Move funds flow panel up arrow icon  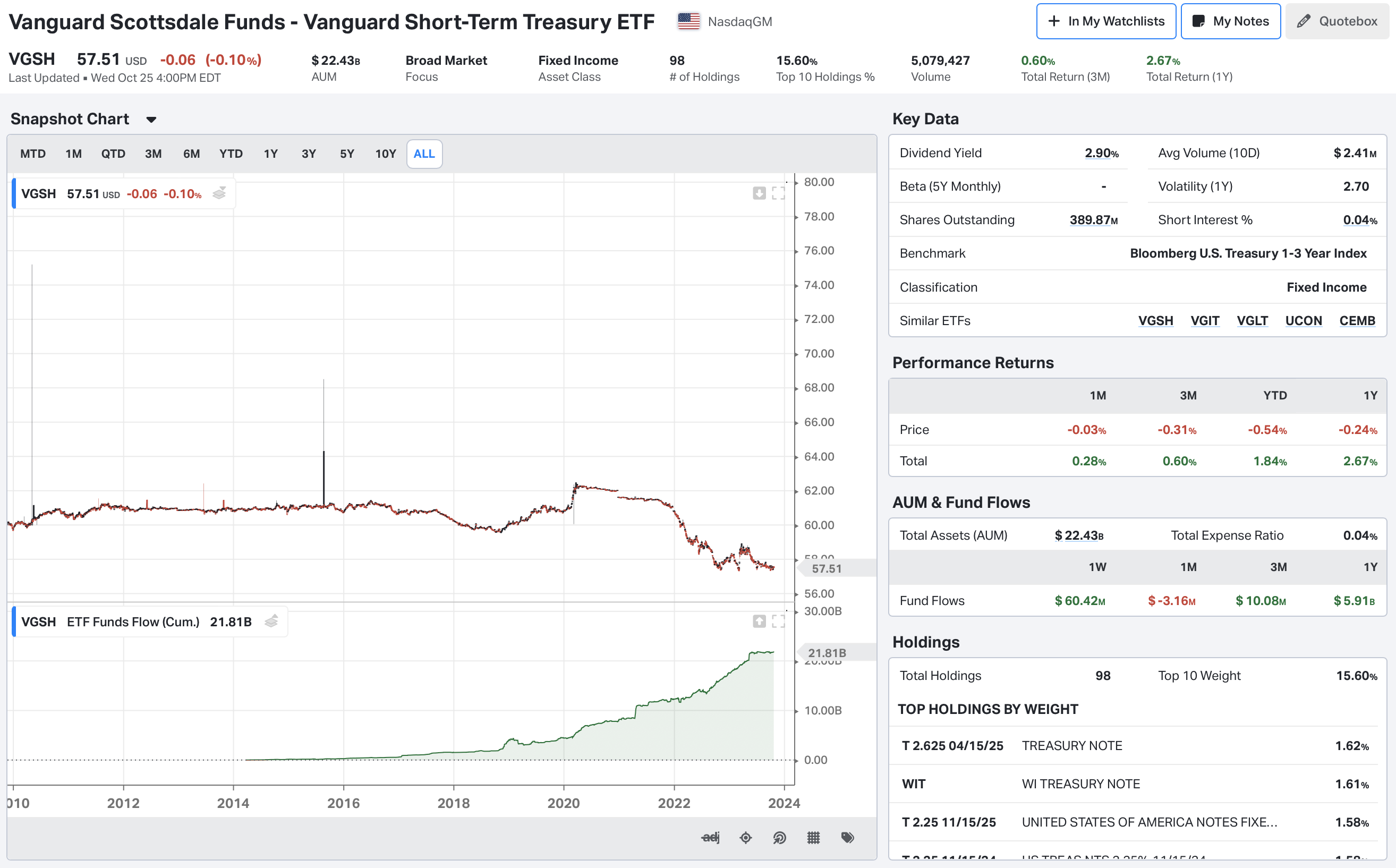[x=759, y=621]
